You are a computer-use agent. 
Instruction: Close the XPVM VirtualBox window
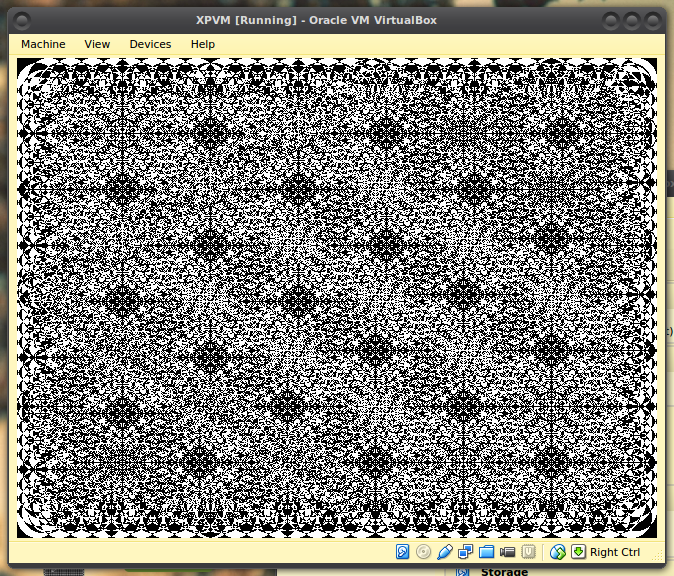click(653, 20)
